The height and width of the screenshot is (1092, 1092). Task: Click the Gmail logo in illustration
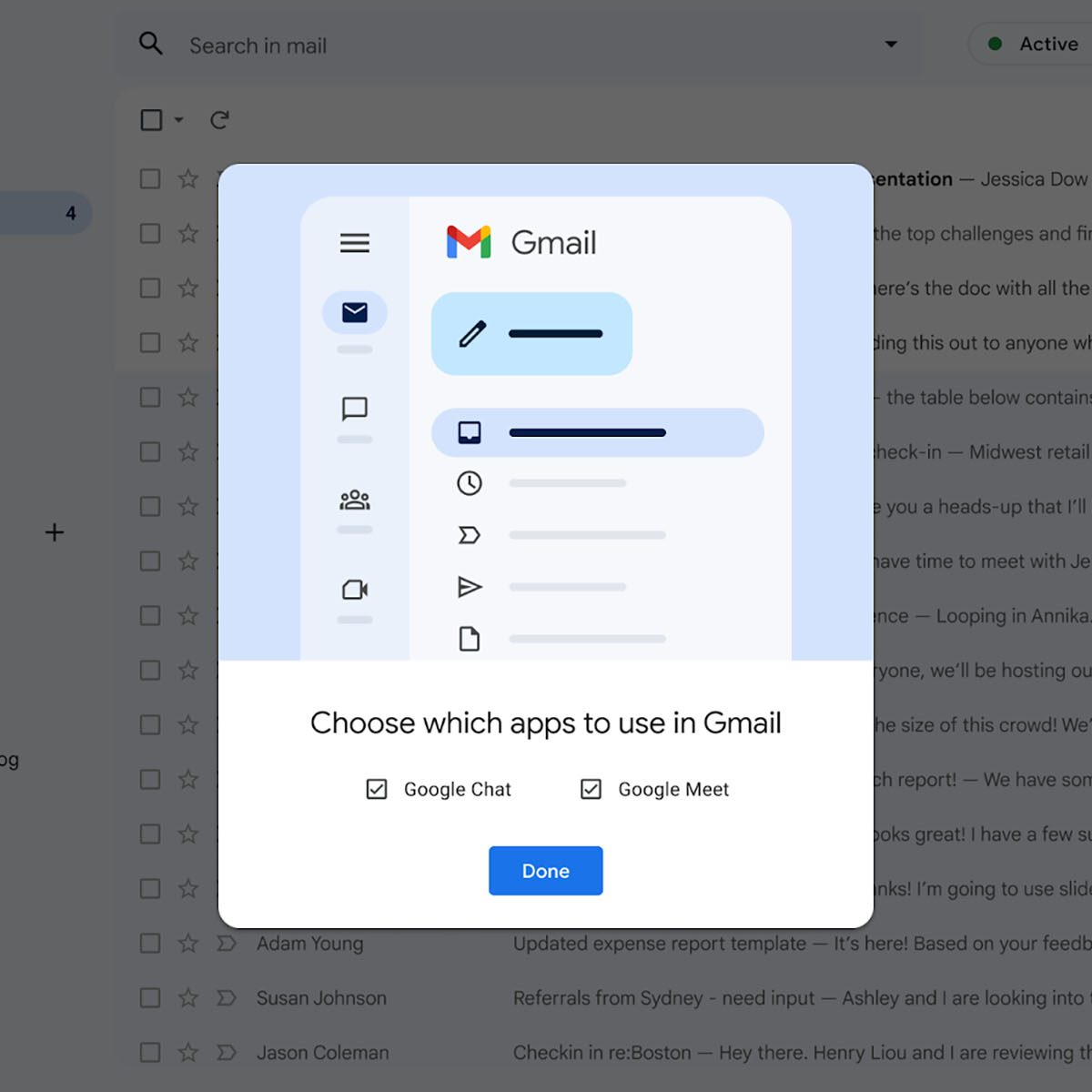[521, 242]
